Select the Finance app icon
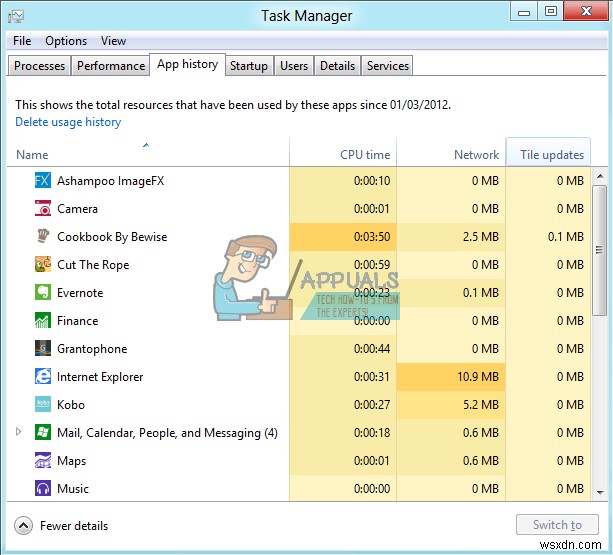This screenshot has height=555, width=613. 43,321
